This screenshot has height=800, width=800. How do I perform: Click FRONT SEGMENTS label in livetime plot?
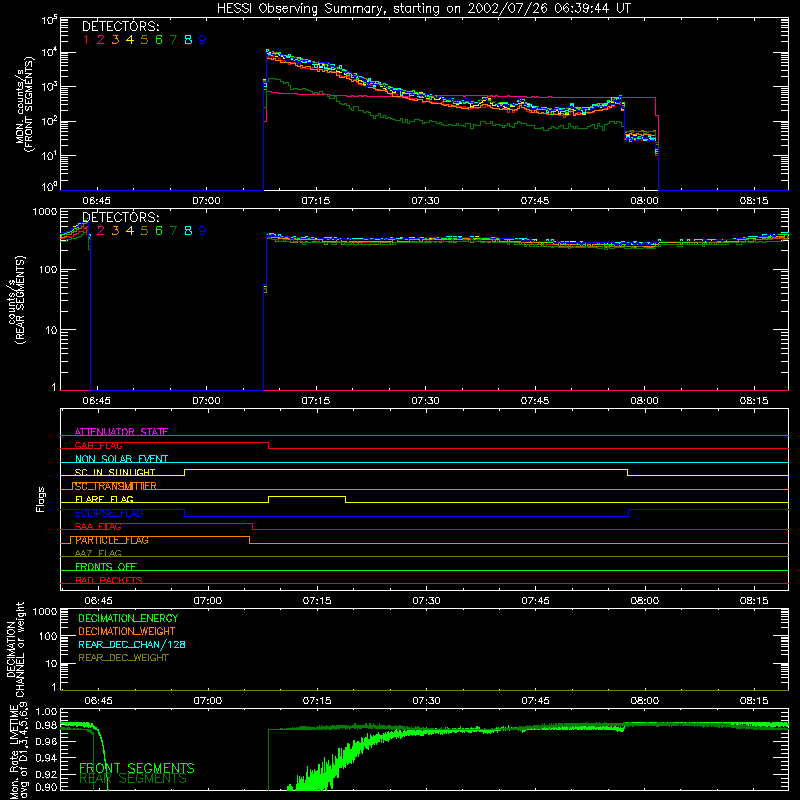[137, 768]
